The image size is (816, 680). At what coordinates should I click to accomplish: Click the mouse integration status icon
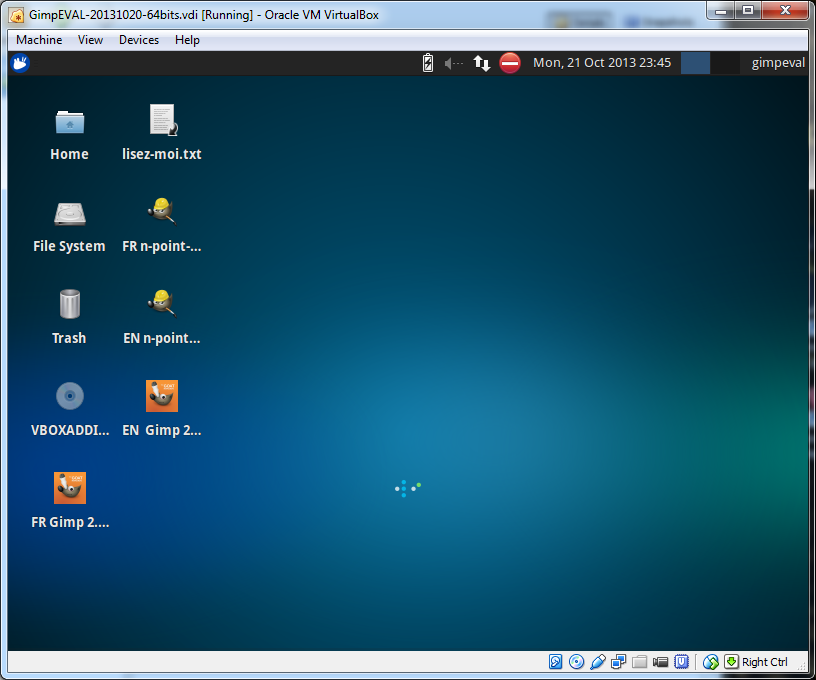tap(711, 662)
